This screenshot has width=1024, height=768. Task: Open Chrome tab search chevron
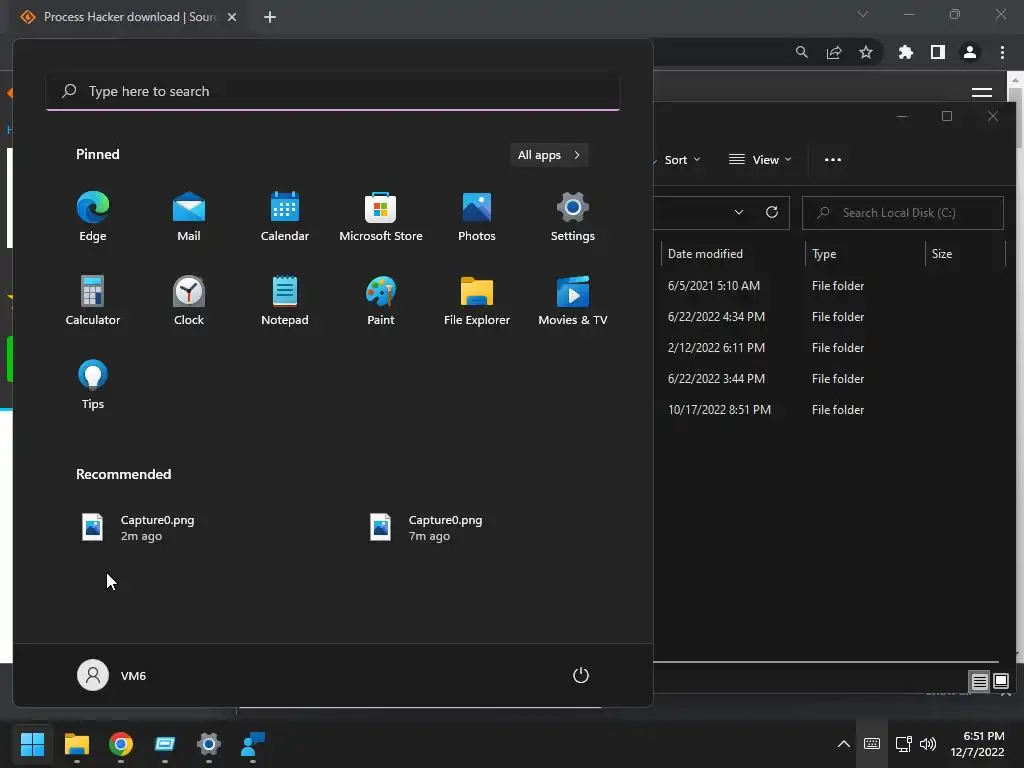(863, 14)
